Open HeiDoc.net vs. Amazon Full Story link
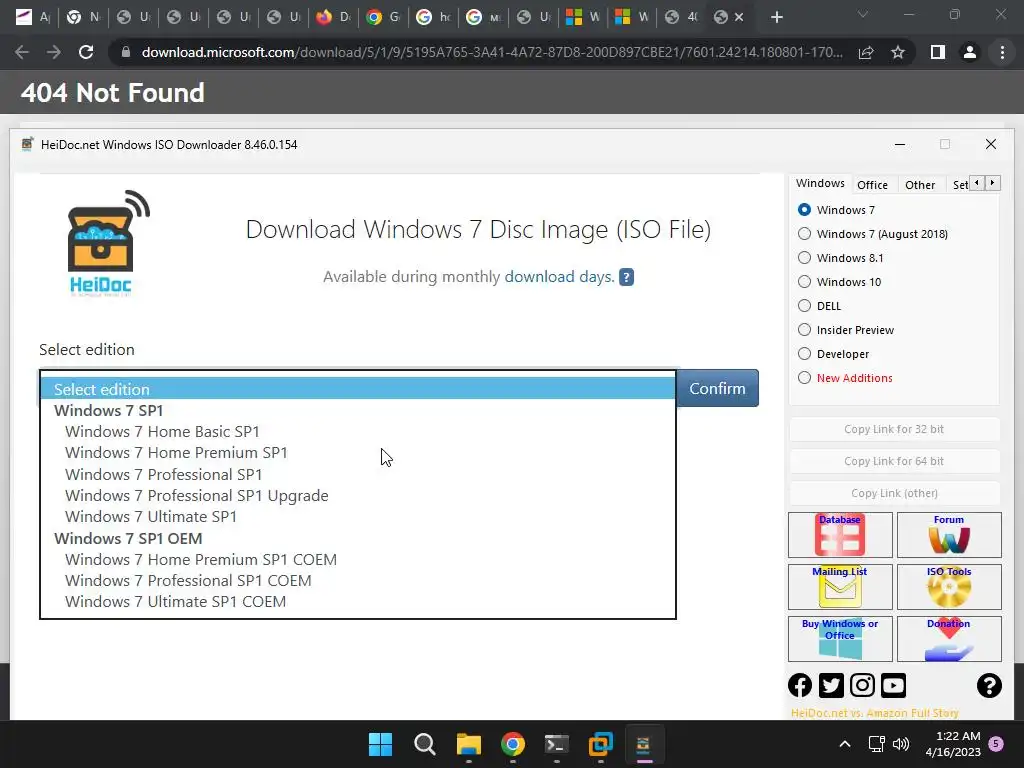Image resolution: width=1024 pixels, height=768 pixels. (x=874, y=713)
